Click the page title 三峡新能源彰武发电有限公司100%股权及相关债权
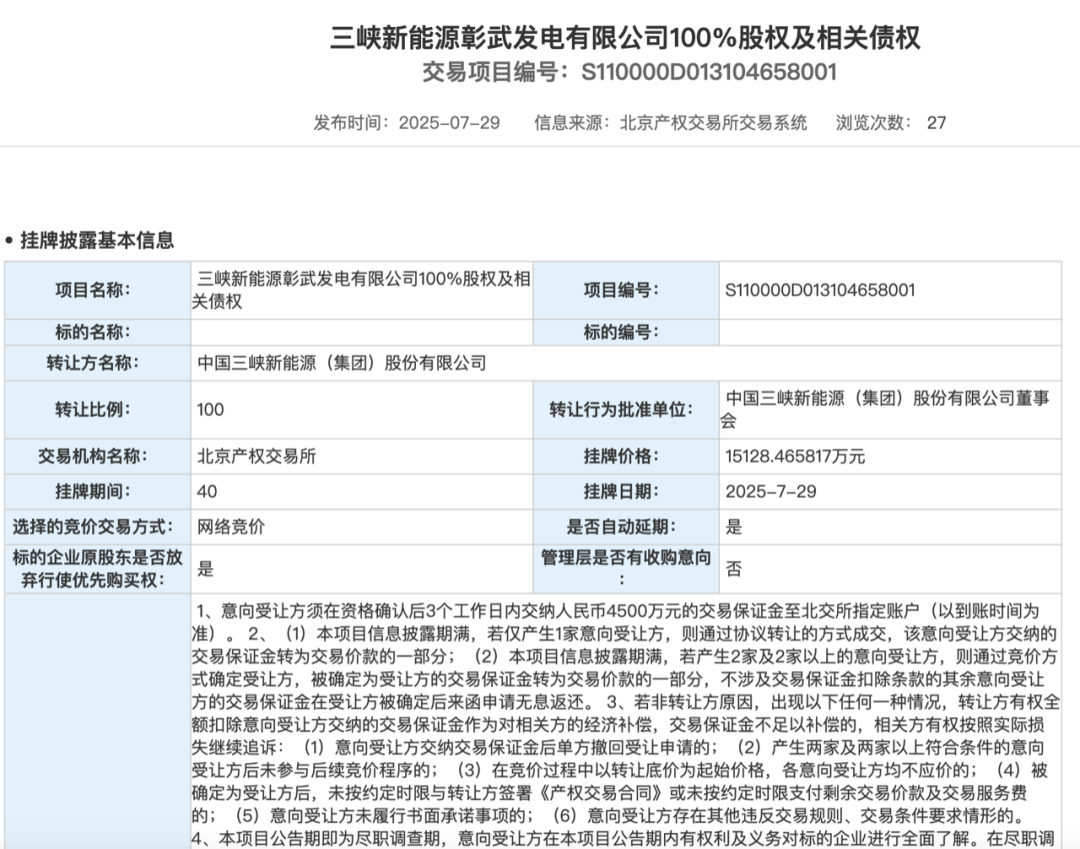This screenshot has height=849, width=1080. 625,37
